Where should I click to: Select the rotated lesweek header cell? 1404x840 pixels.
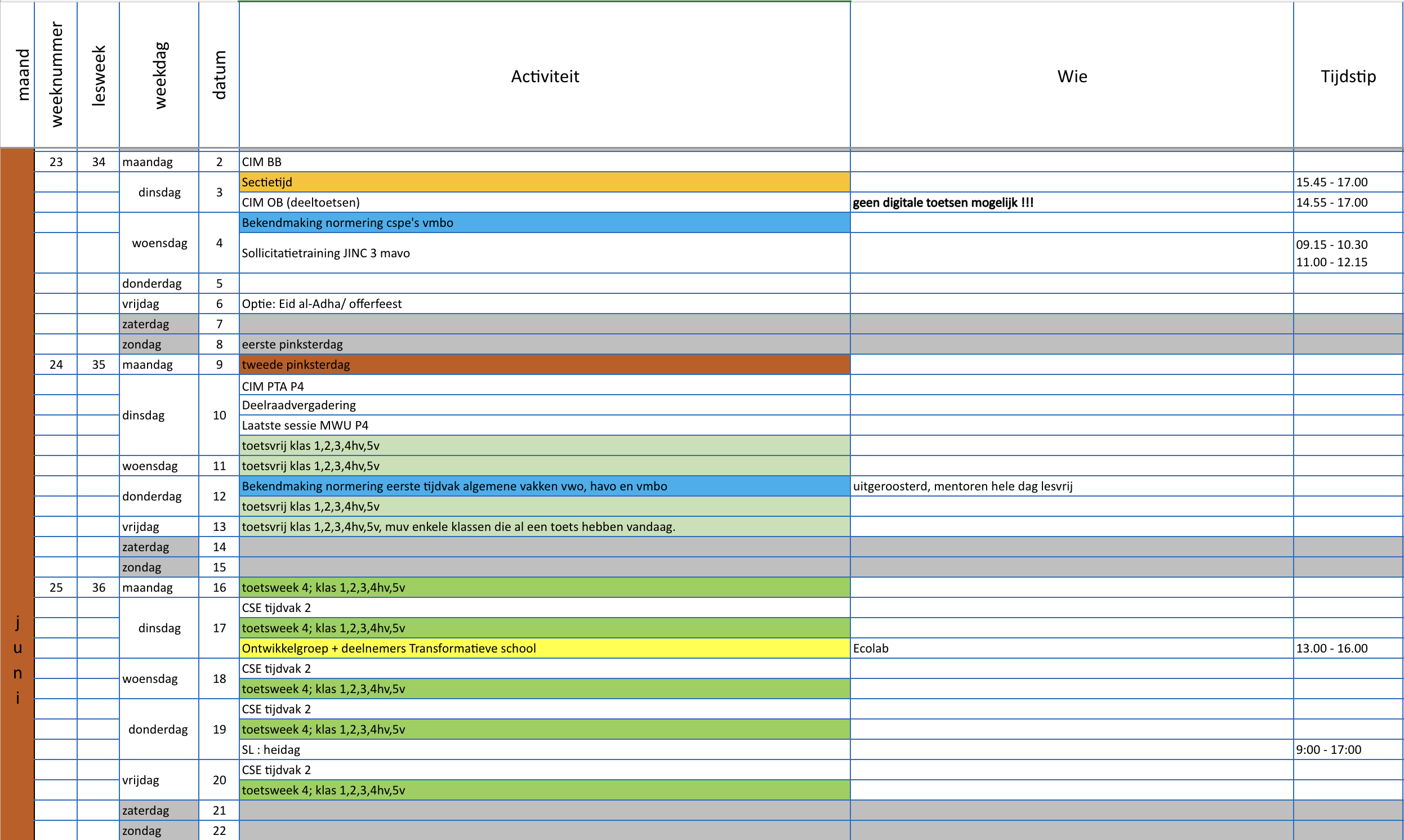tap(98, 75)
